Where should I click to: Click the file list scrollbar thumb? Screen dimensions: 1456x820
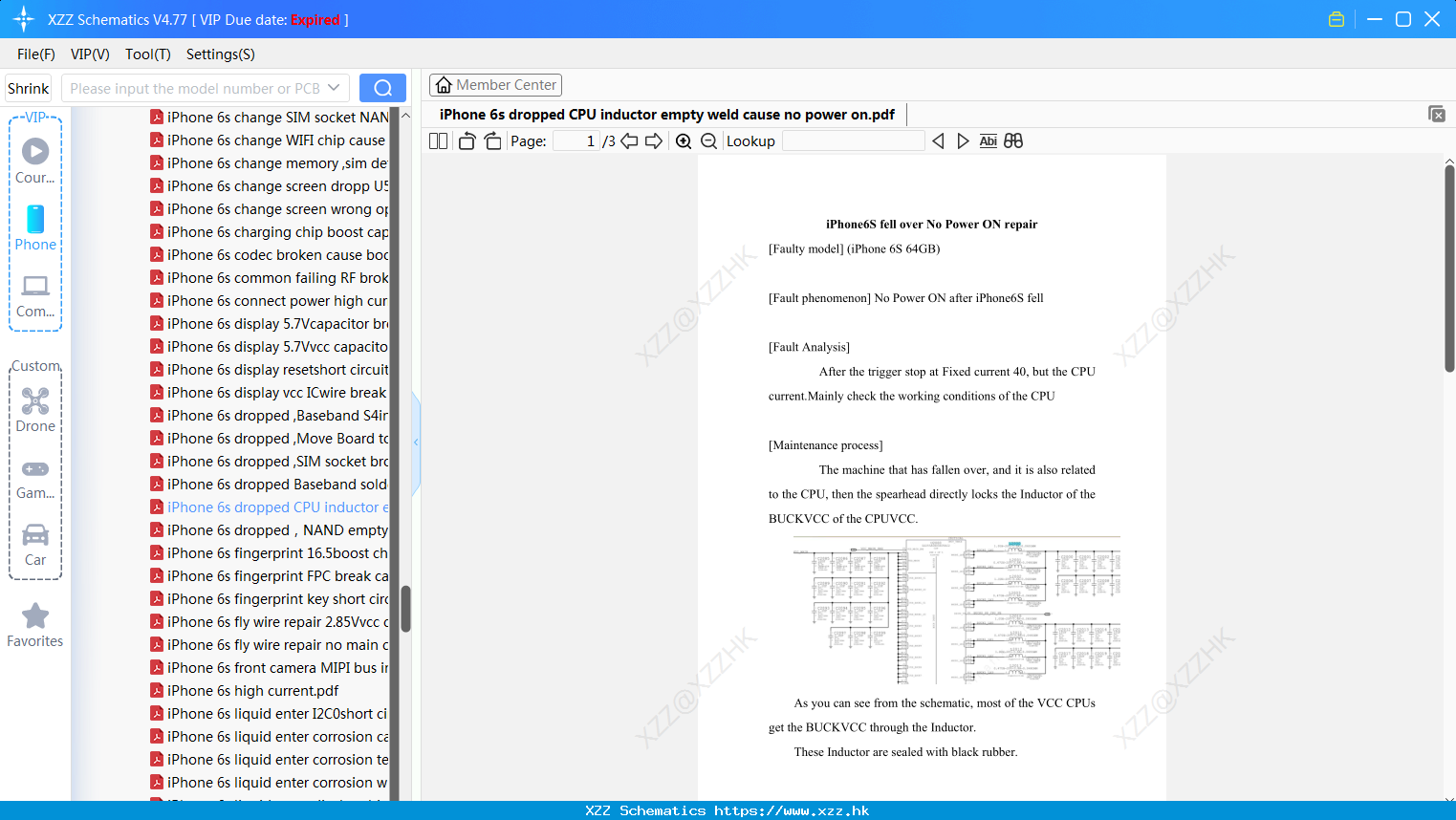pos(405,609)
